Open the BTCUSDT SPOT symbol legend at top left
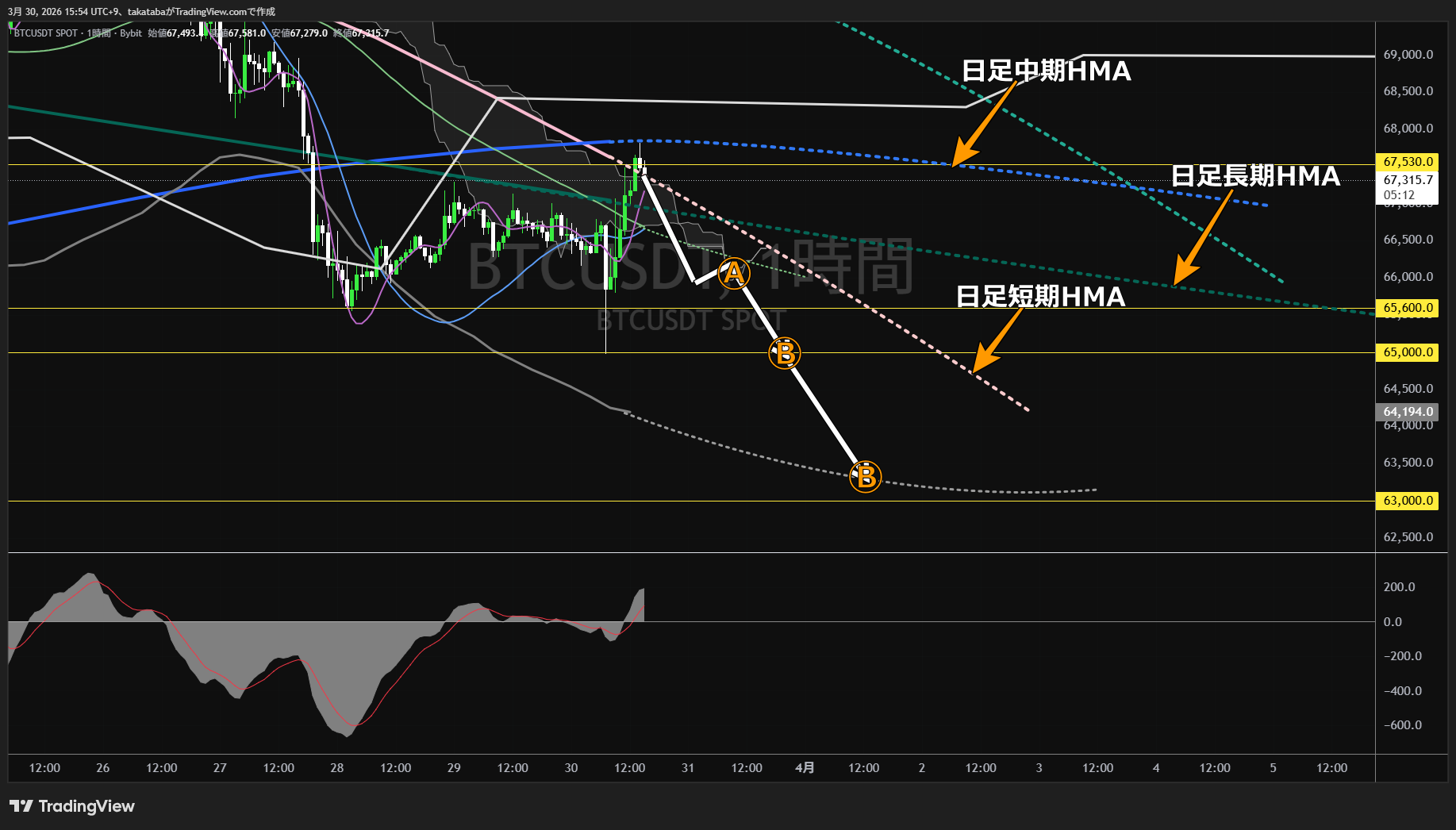 point(46,33)
